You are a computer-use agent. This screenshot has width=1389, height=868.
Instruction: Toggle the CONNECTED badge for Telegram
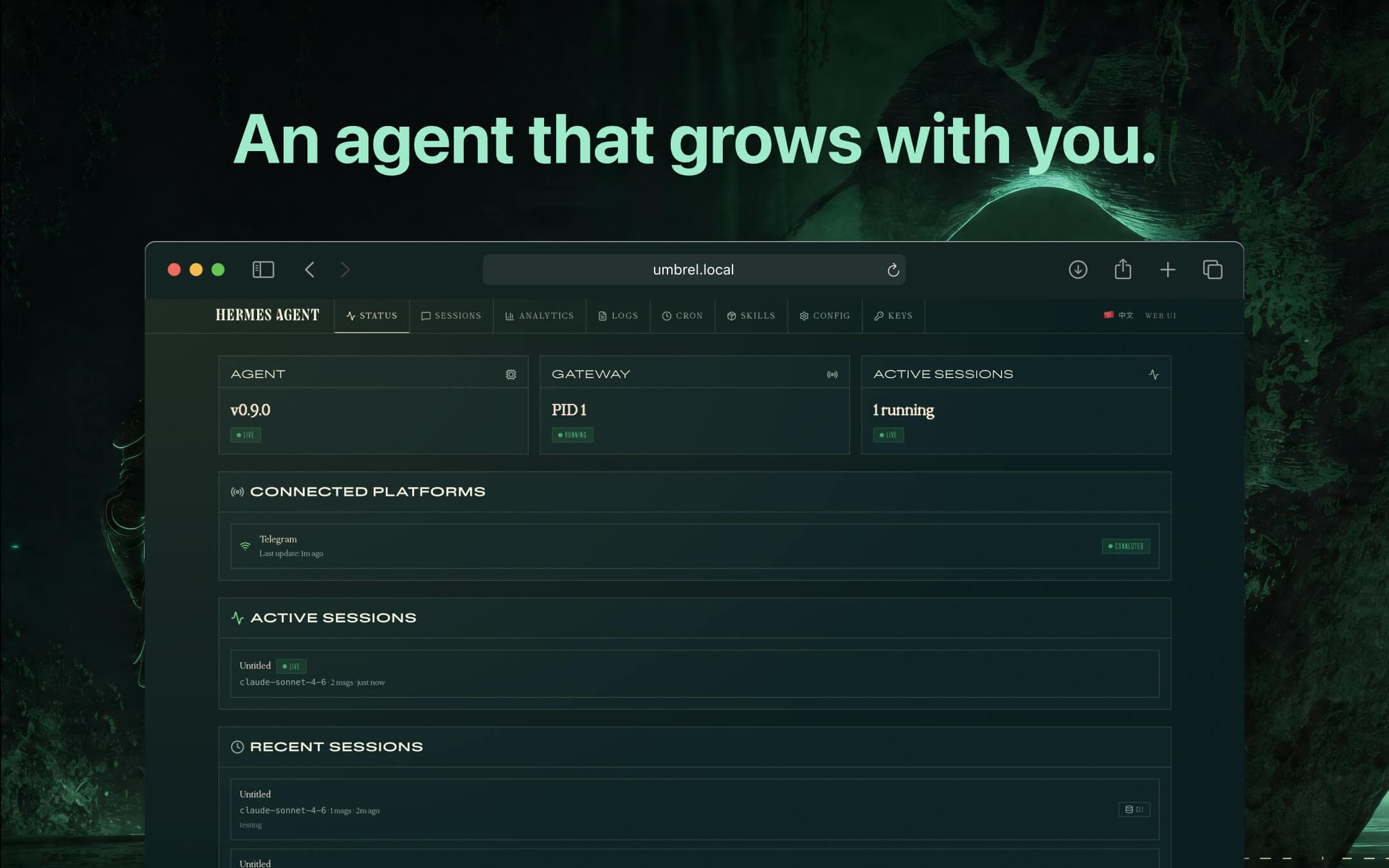click(x=1125, y=546)
